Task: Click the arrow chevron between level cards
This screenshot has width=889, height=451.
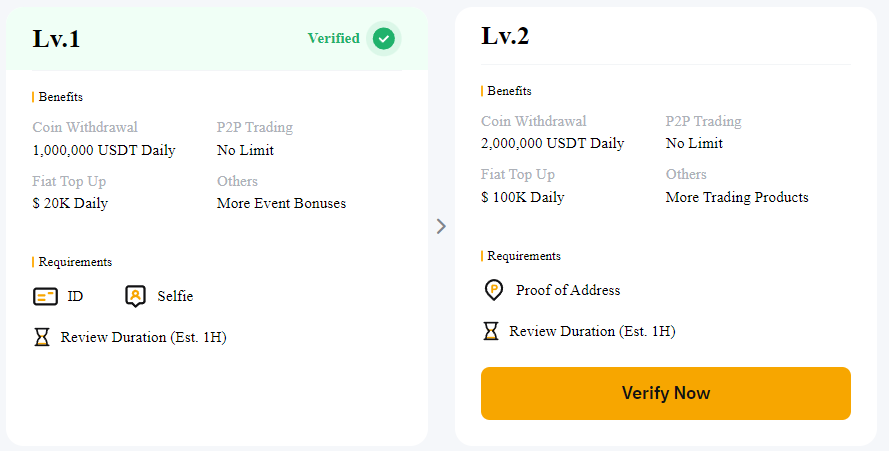Action: point(441,226)
